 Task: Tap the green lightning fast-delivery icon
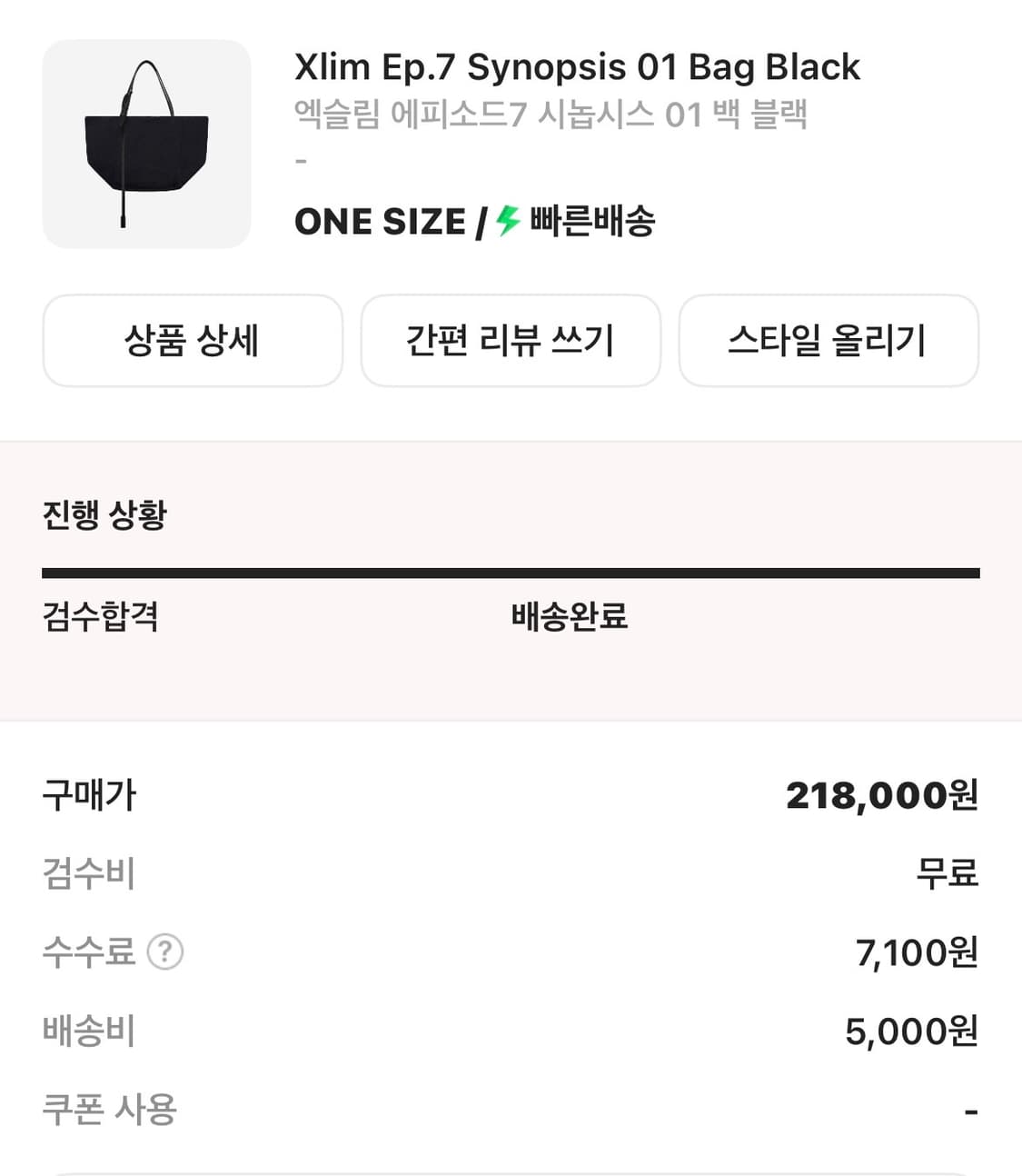click(x=507, y=221)
